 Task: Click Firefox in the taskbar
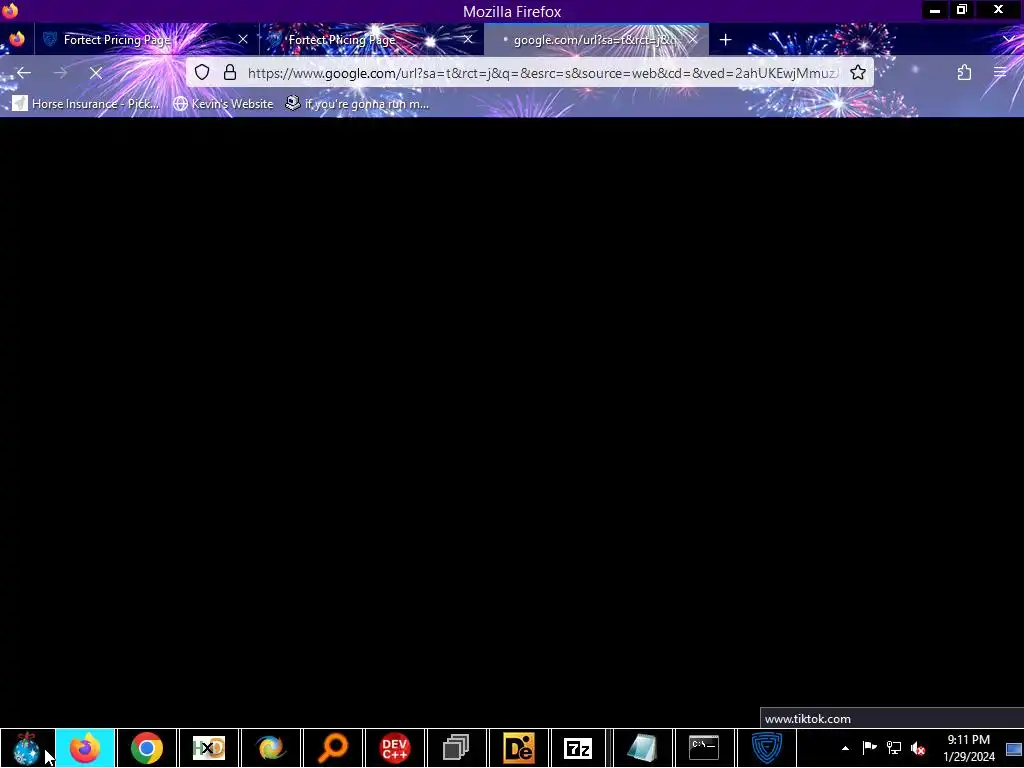85,748
